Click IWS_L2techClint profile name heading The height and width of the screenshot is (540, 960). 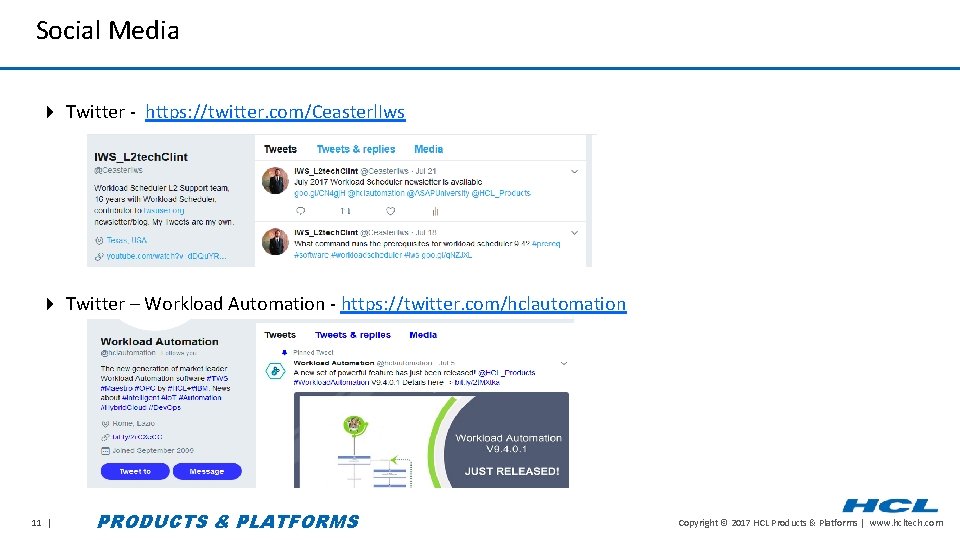[141, 157]
